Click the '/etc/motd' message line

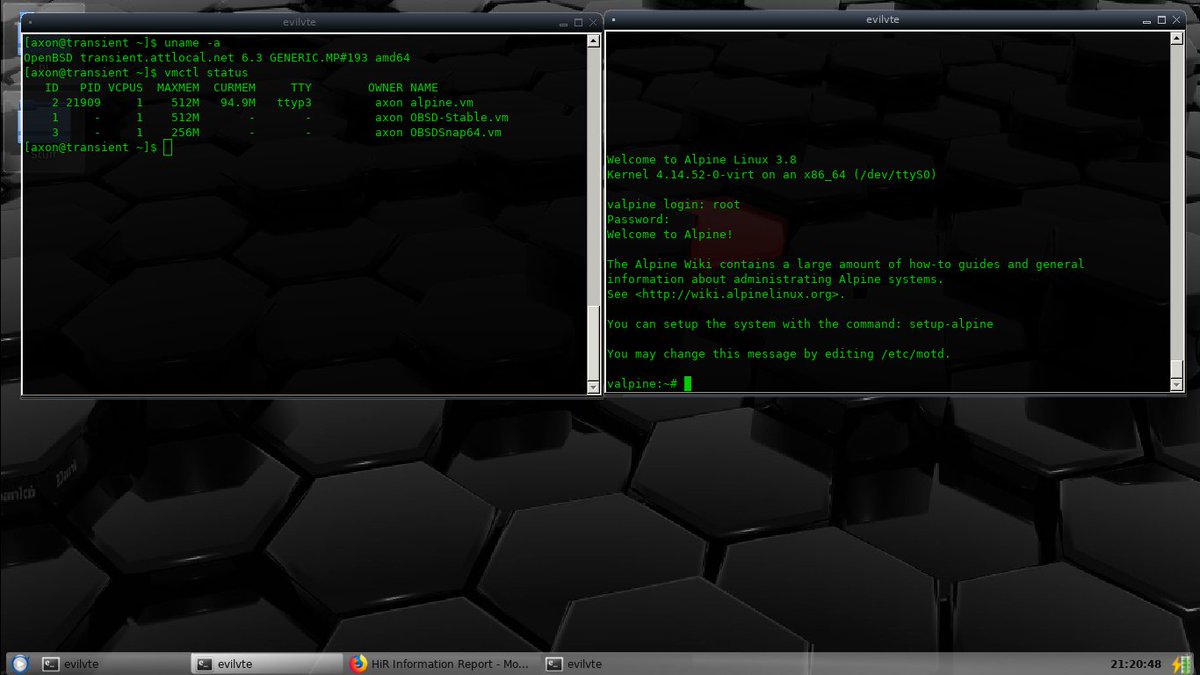[x=779, y=354]
